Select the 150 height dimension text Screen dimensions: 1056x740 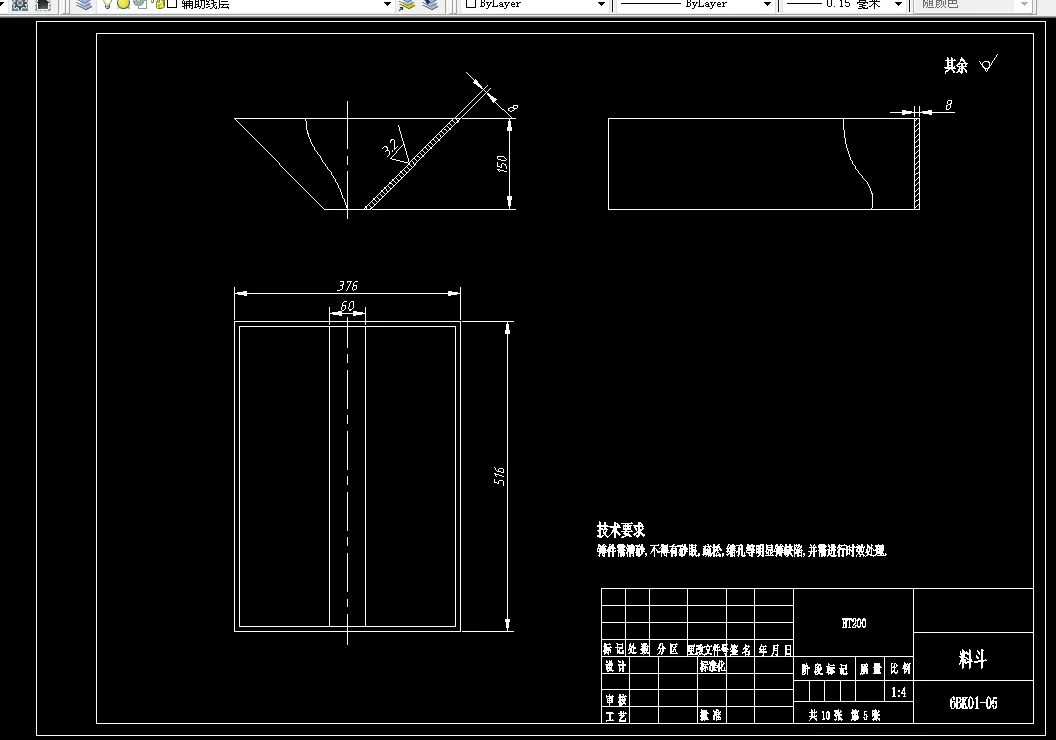[x=502, y=164]
